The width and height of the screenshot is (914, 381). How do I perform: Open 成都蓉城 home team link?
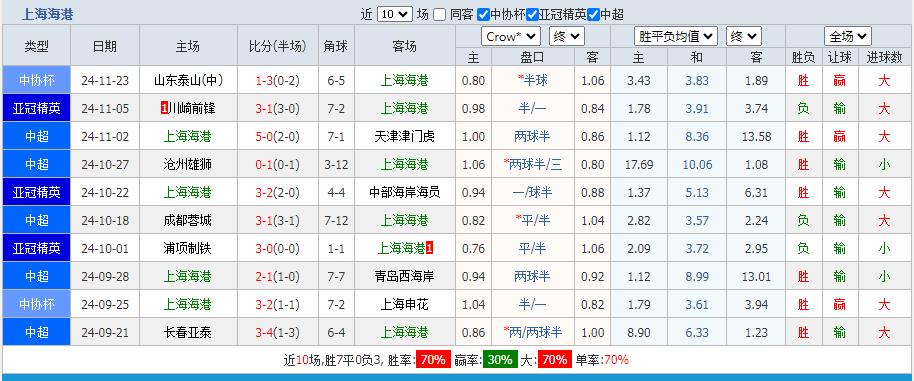tap(188, 220)
